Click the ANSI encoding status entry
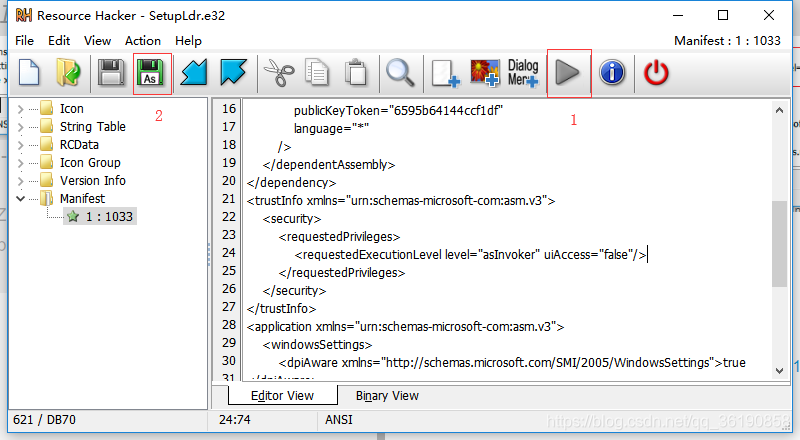The width and height of the screenshot is (800, 440). pyautogui.click(x=339, y=420)
